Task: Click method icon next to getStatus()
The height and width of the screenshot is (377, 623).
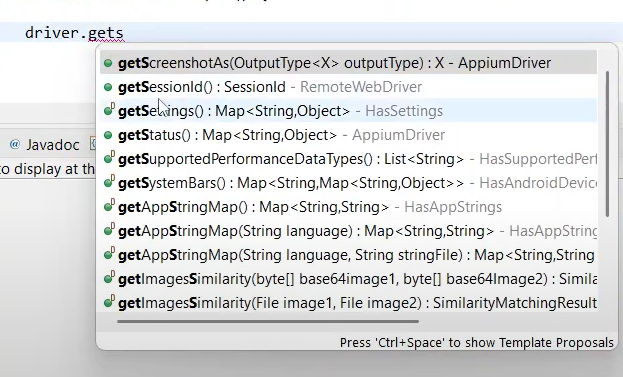Action: pyautogui.click(x=108, y=135)
